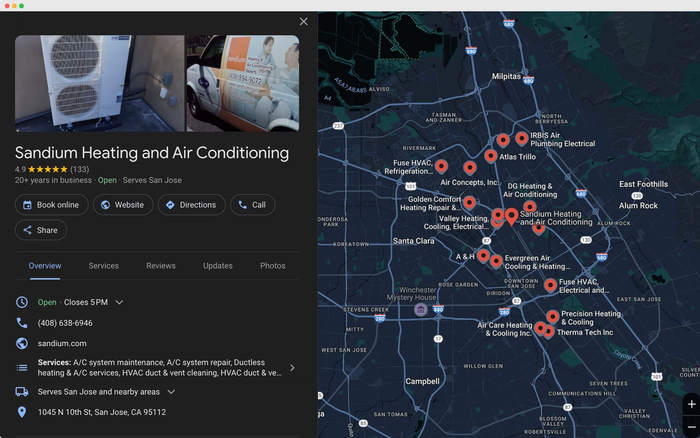Select the Atlas Trillo map pin
This screenshot has height=438, width=700.
[x=491, y=156]
